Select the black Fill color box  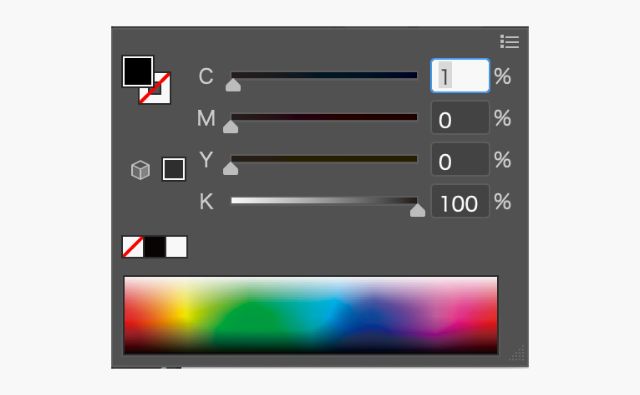tap(138, 71)
